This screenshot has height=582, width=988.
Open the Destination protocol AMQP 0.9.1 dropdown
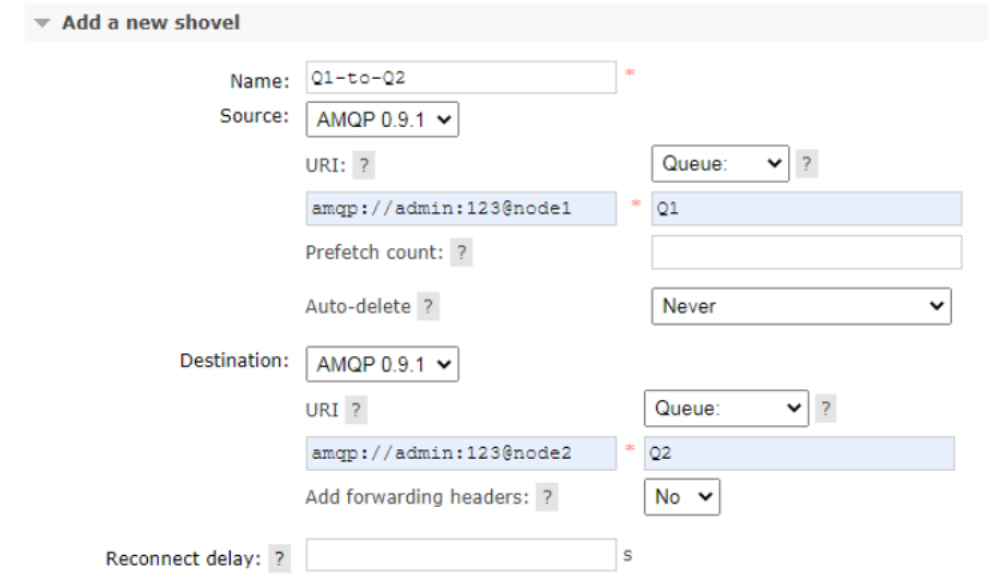click(x=382, y=365)
